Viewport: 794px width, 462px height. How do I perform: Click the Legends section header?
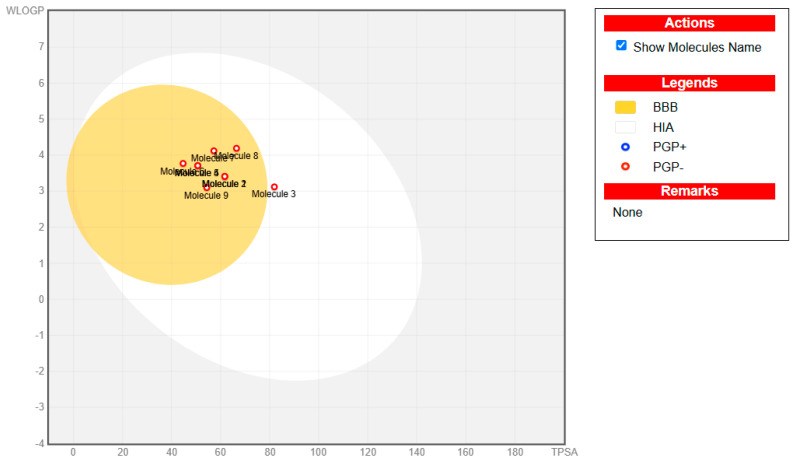[x=689, y=83]
